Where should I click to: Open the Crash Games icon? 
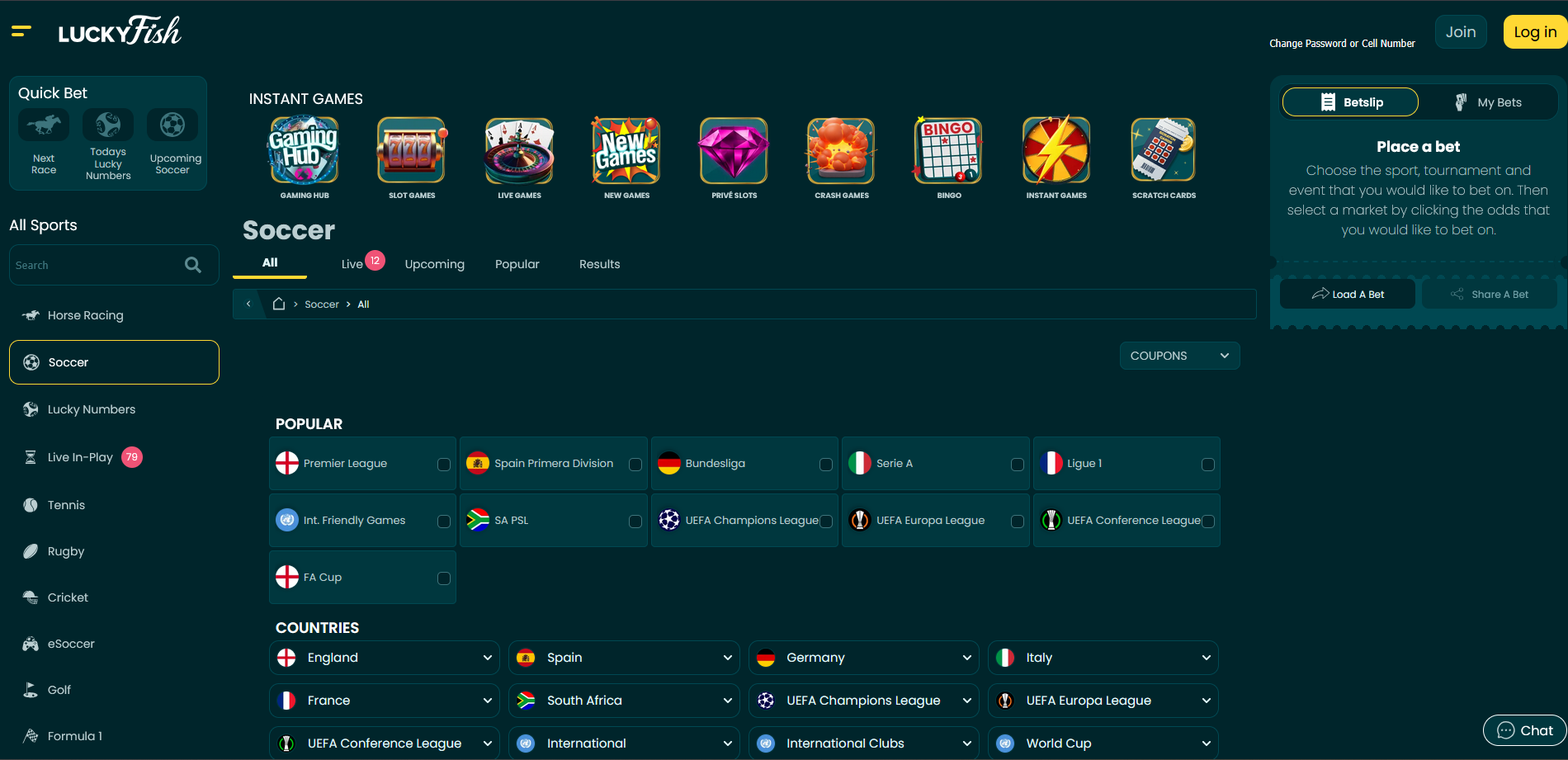click(x=841, y=151)
